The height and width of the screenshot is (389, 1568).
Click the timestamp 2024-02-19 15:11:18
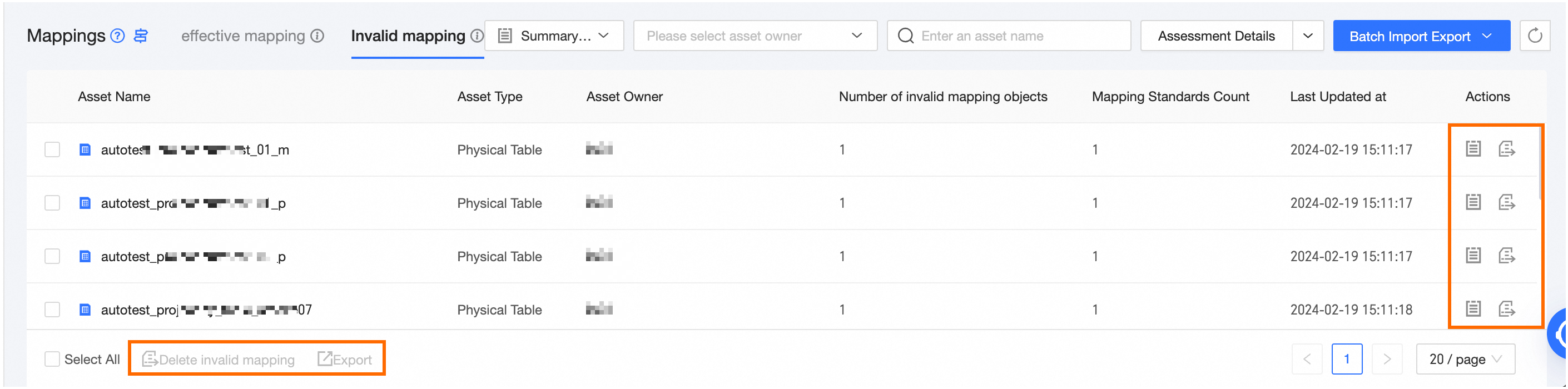1351,310
